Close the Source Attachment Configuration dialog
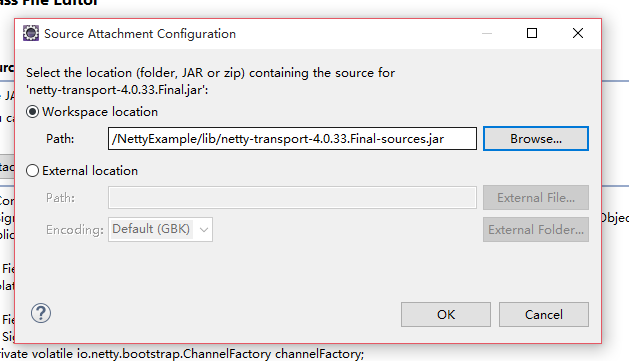Viewport: 629px width, 361px height. pos(578,33)
